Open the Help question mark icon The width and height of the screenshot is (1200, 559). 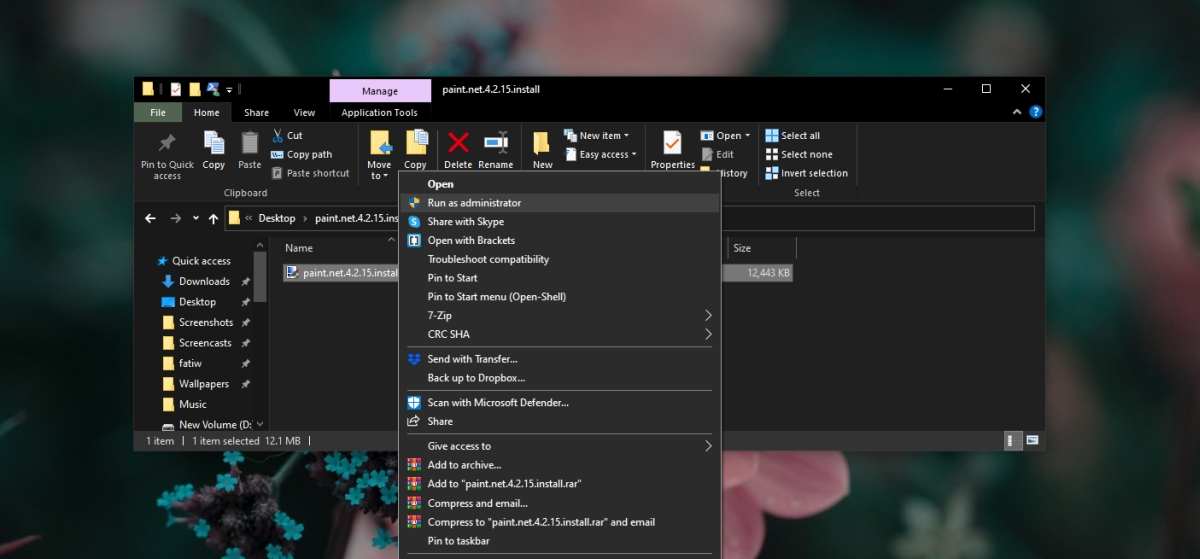(x=1036, y=113)
